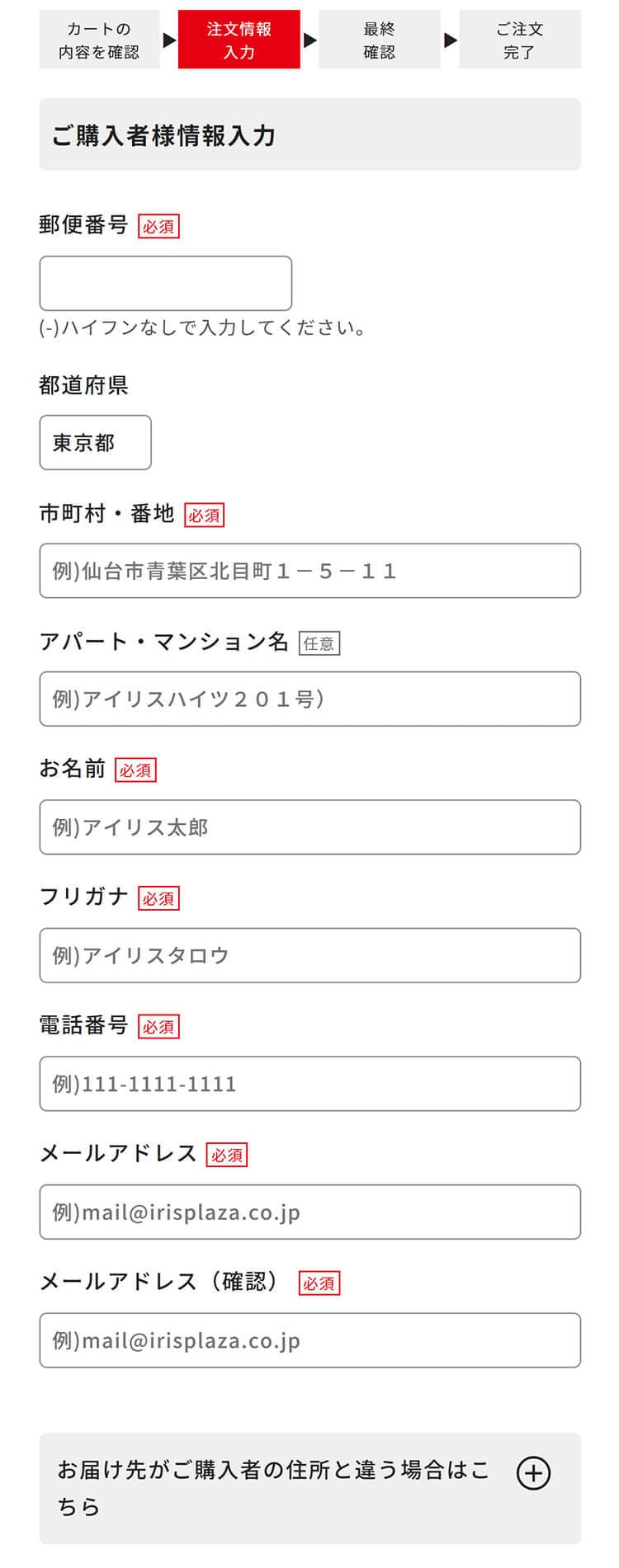The image size is (619, 1568).
Task: Select the 注文情報入力 step
Action: 239,40
